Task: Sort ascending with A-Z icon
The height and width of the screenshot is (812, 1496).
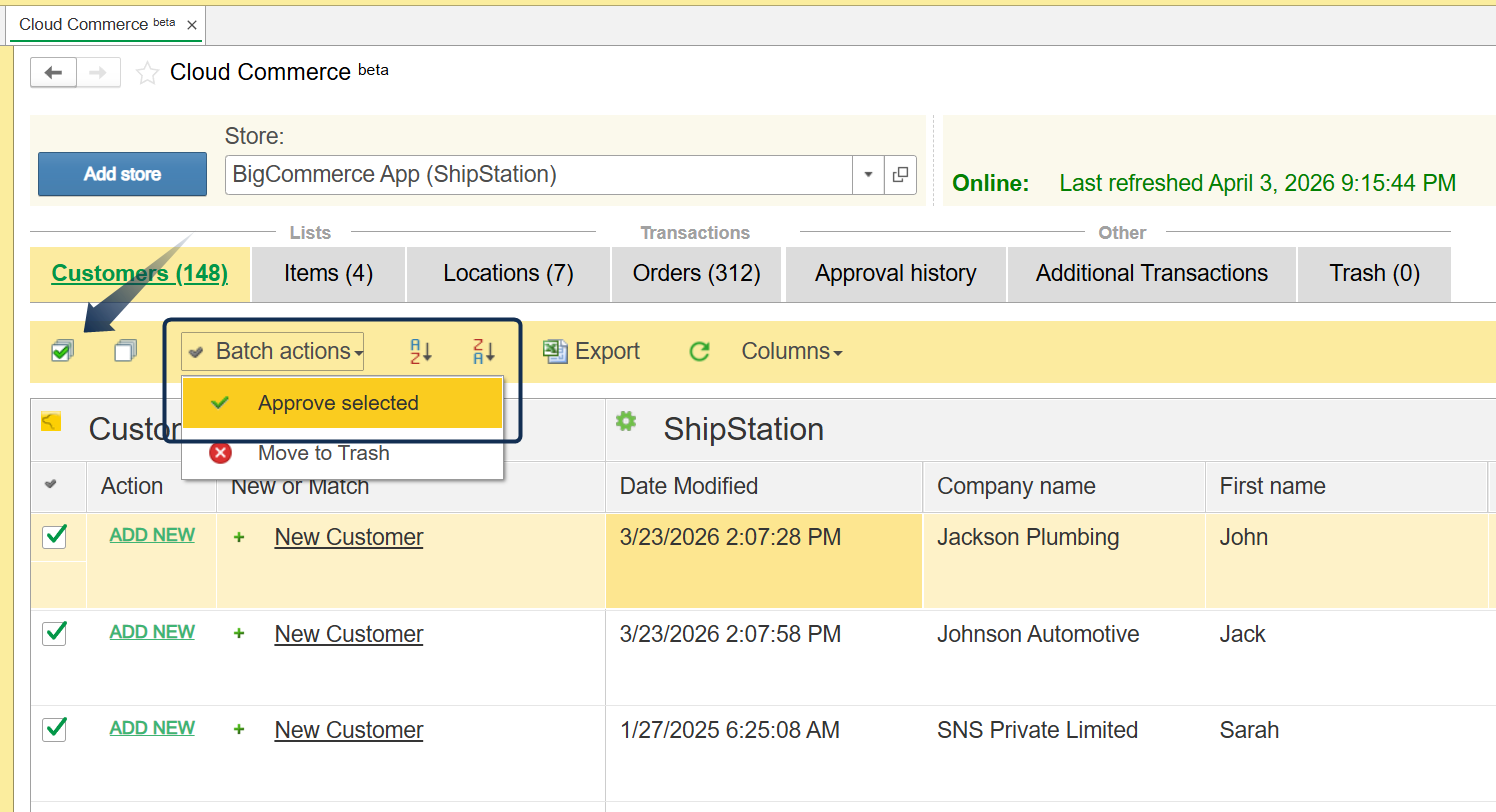Action: point(421,351)
